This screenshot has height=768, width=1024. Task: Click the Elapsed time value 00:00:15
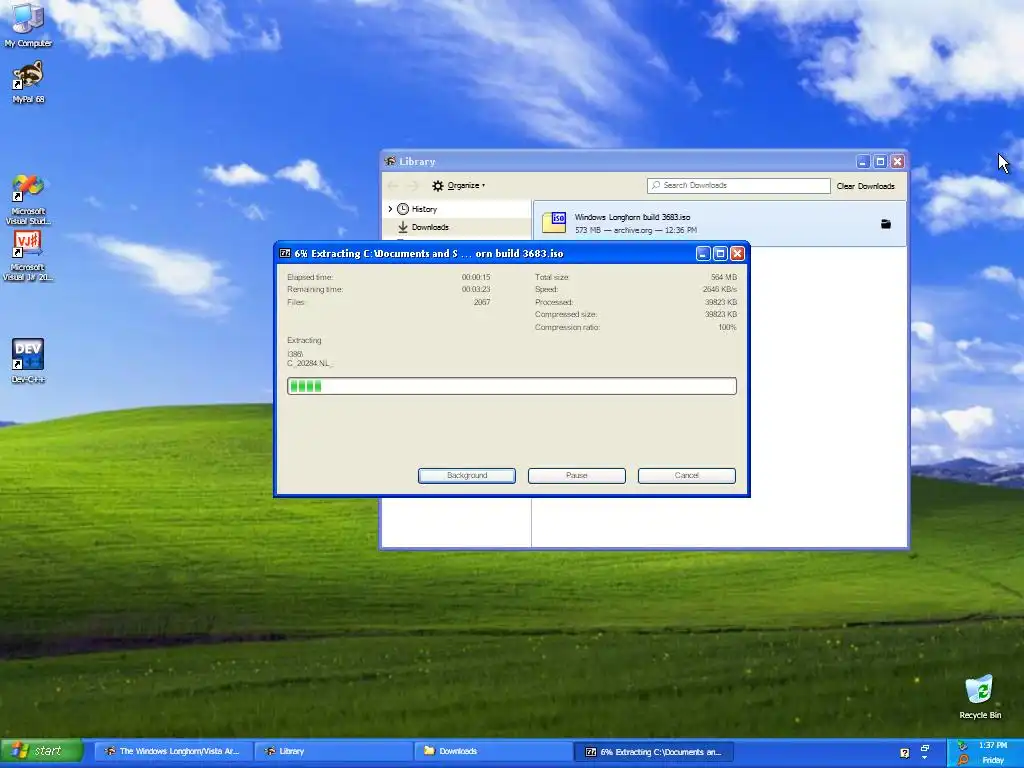pyautogui.click(x=475, y=277)
